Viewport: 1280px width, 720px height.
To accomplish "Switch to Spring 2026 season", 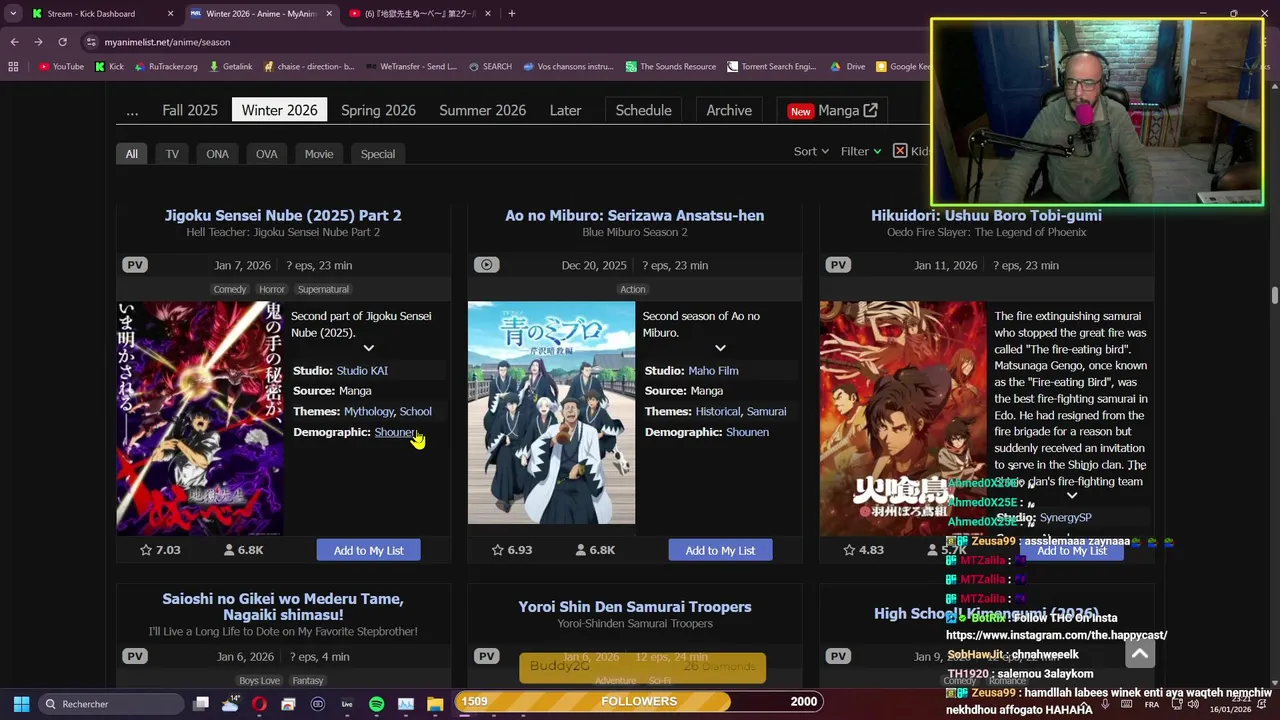I will [x=378, y=110].
